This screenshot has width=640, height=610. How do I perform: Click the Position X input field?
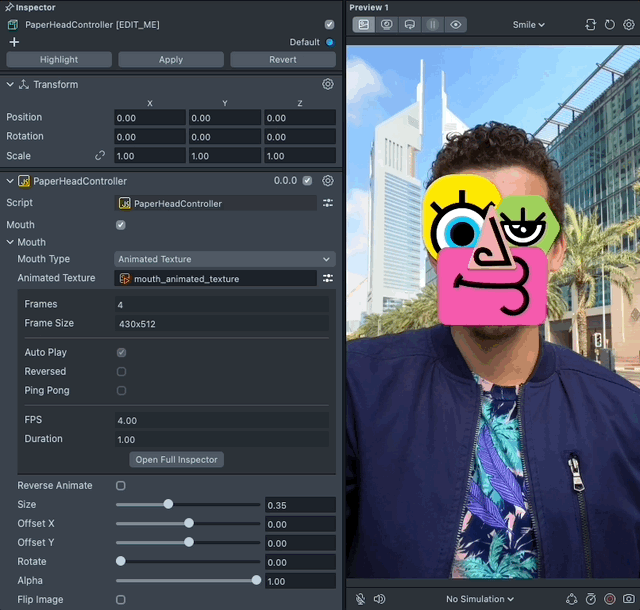point(149,118)
